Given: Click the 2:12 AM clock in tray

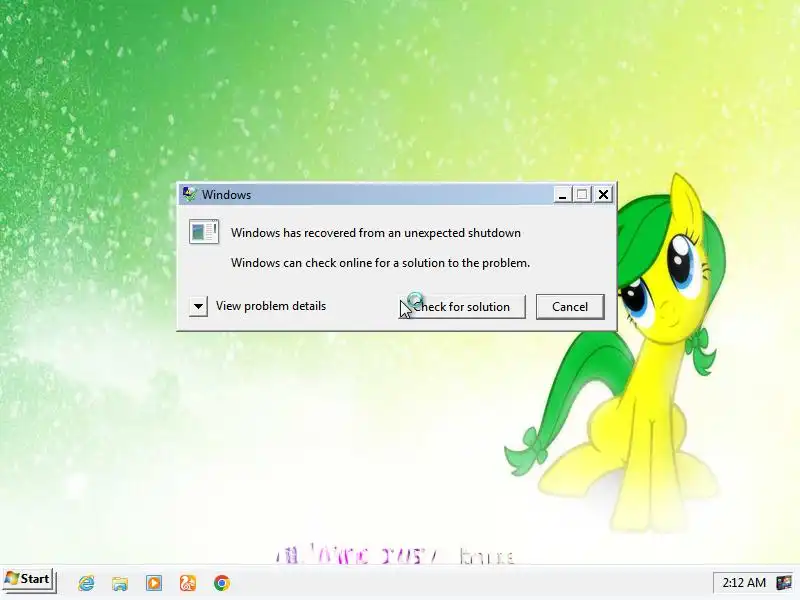Looking at the screenshot, I should pos(744,583).
